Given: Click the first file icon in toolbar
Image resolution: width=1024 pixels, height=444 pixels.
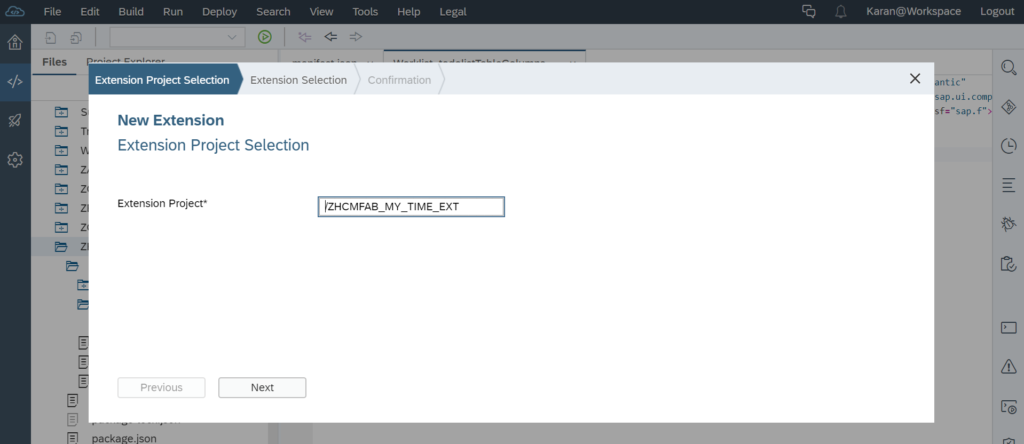Looking at the screenshot, I should 50,37.
